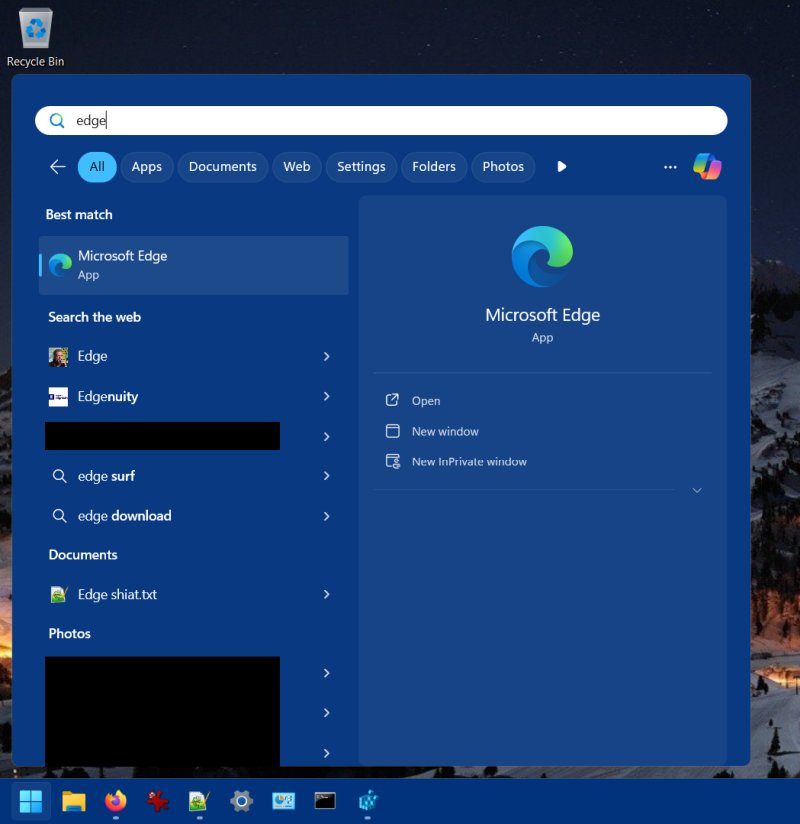Click the back arrow in search panel
The height and width of the screenshot is (824, 800).
click(58, 167)
